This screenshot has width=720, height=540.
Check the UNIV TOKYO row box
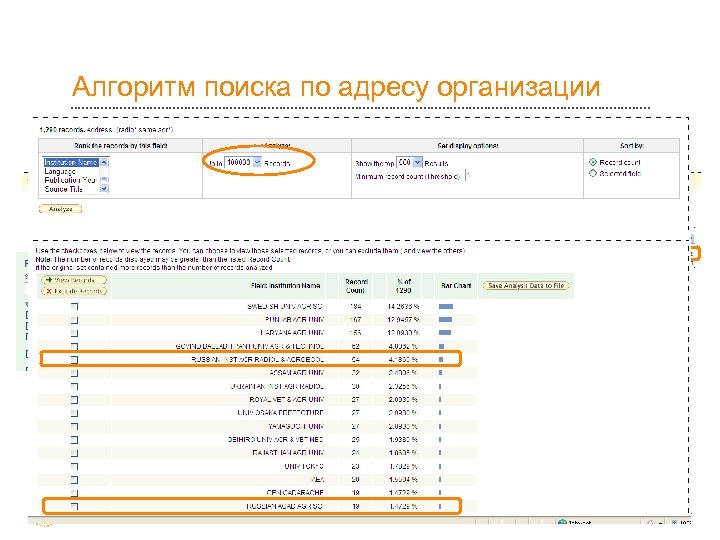tap(74, 467)
